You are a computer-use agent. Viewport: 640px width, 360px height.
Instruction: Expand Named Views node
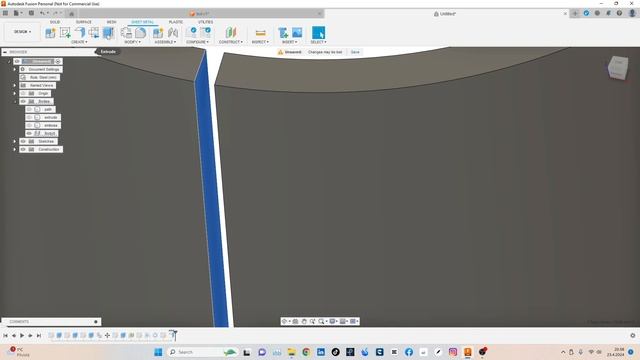pos(15,85)
